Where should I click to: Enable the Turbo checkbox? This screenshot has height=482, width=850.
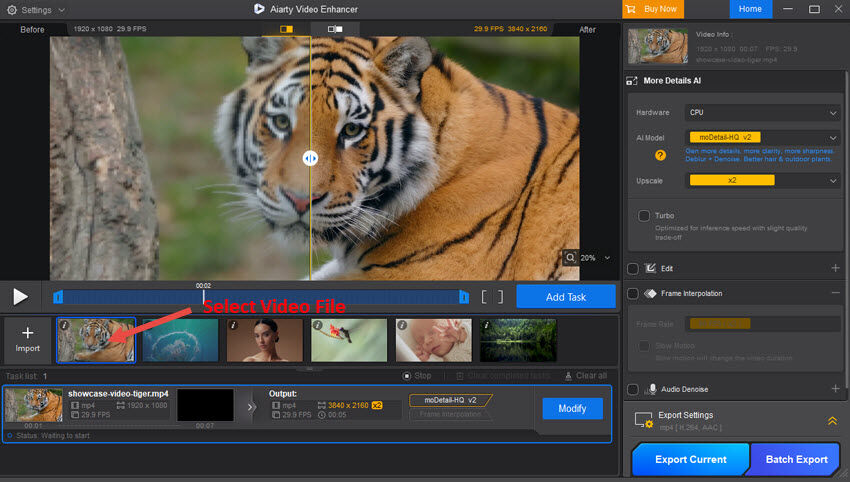pyautogui.click(x=644, y=215)
